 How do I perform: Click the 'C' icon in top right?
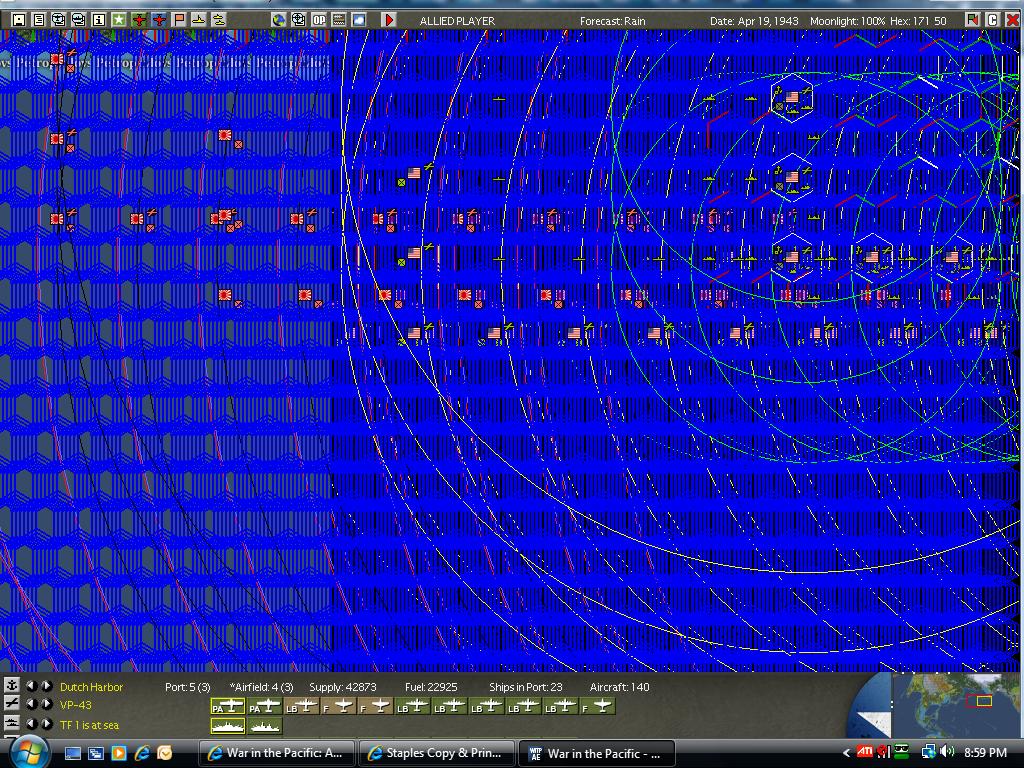tap(993, 20)
